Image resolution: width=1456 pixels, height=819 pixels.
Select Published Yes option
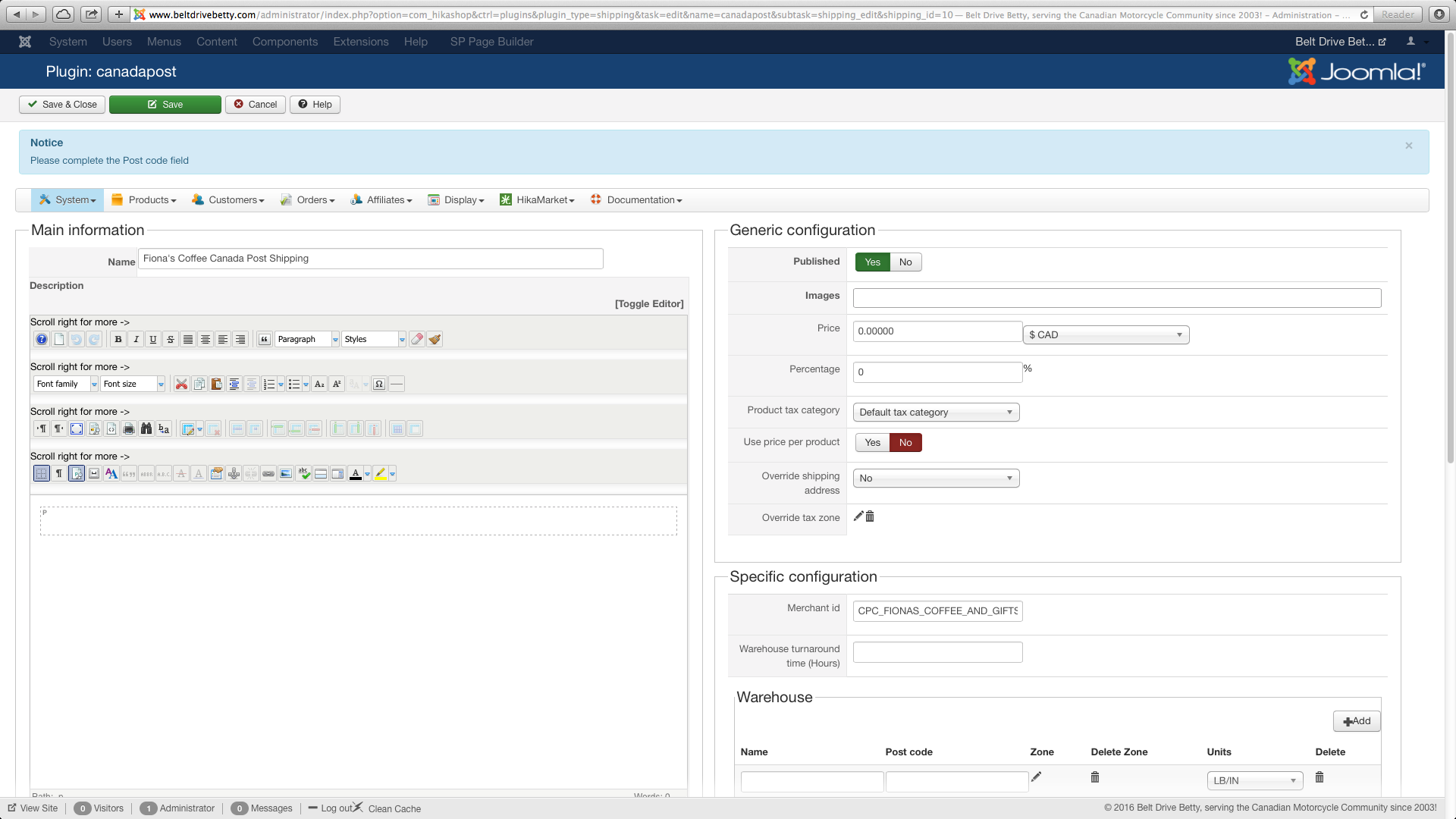(x=872, y=262)
